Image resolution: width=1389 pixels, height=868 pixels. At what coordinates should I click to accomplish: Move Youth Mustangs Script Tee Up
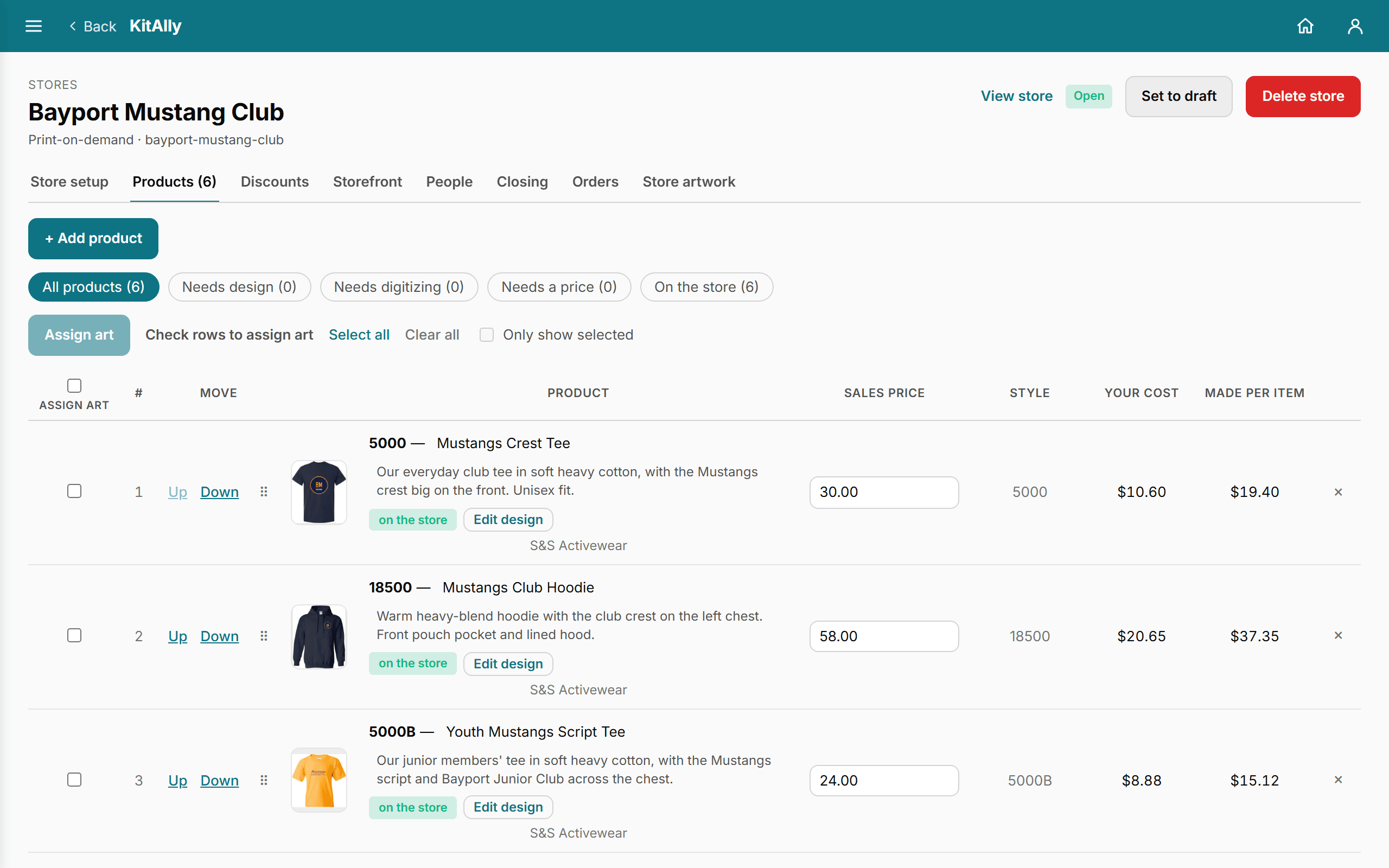pos(177,780)
